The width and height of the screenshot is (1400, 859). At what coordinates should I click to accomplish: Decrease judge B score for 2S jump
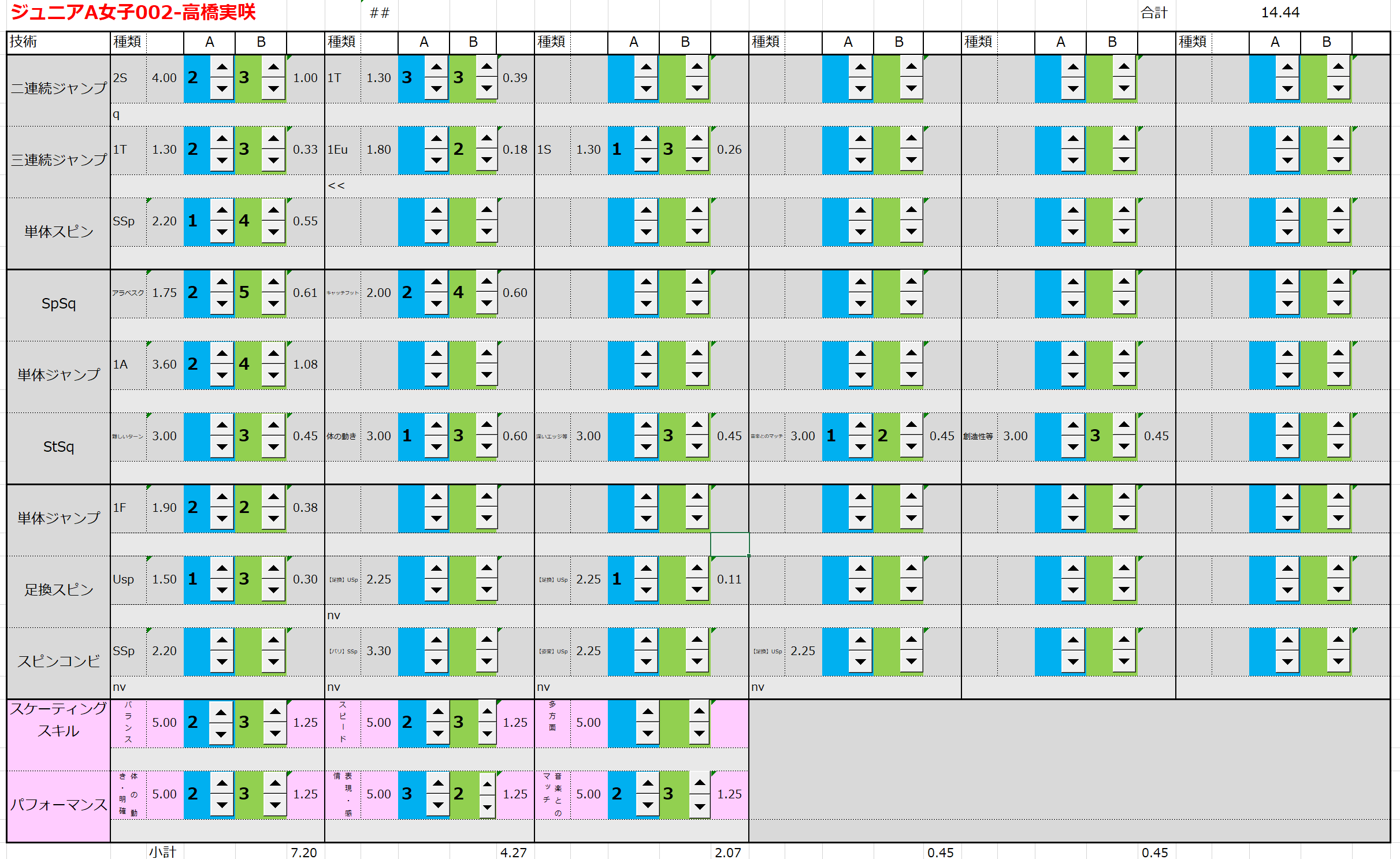[273, 88]
